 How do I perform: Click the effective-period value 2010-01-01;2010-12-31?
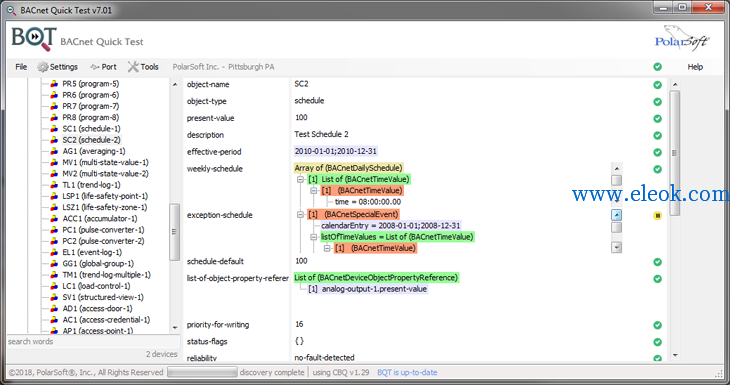pyautogui.click(x=335, y=151)
